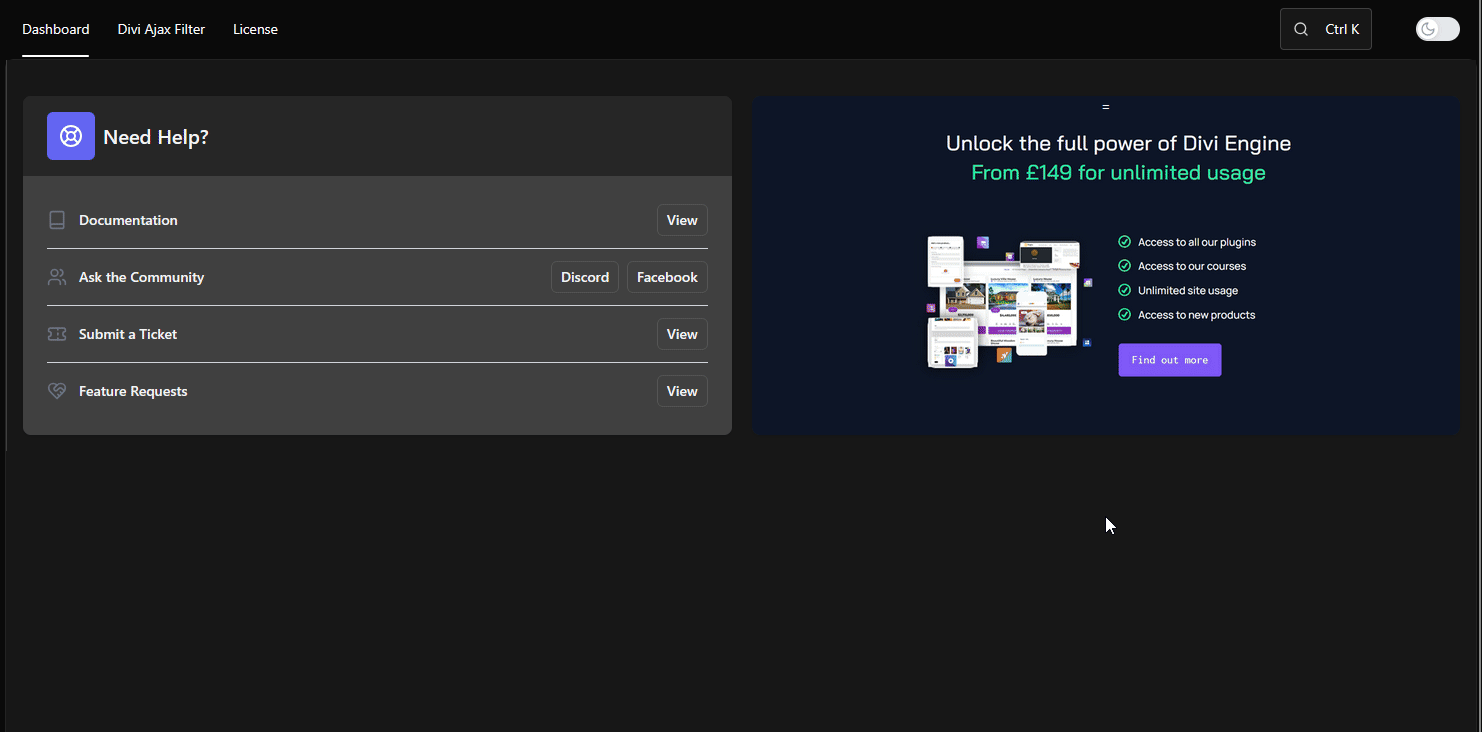Toggle the dark mode switch
This screenshot has height=732, width=1482.
(1437, 29)
